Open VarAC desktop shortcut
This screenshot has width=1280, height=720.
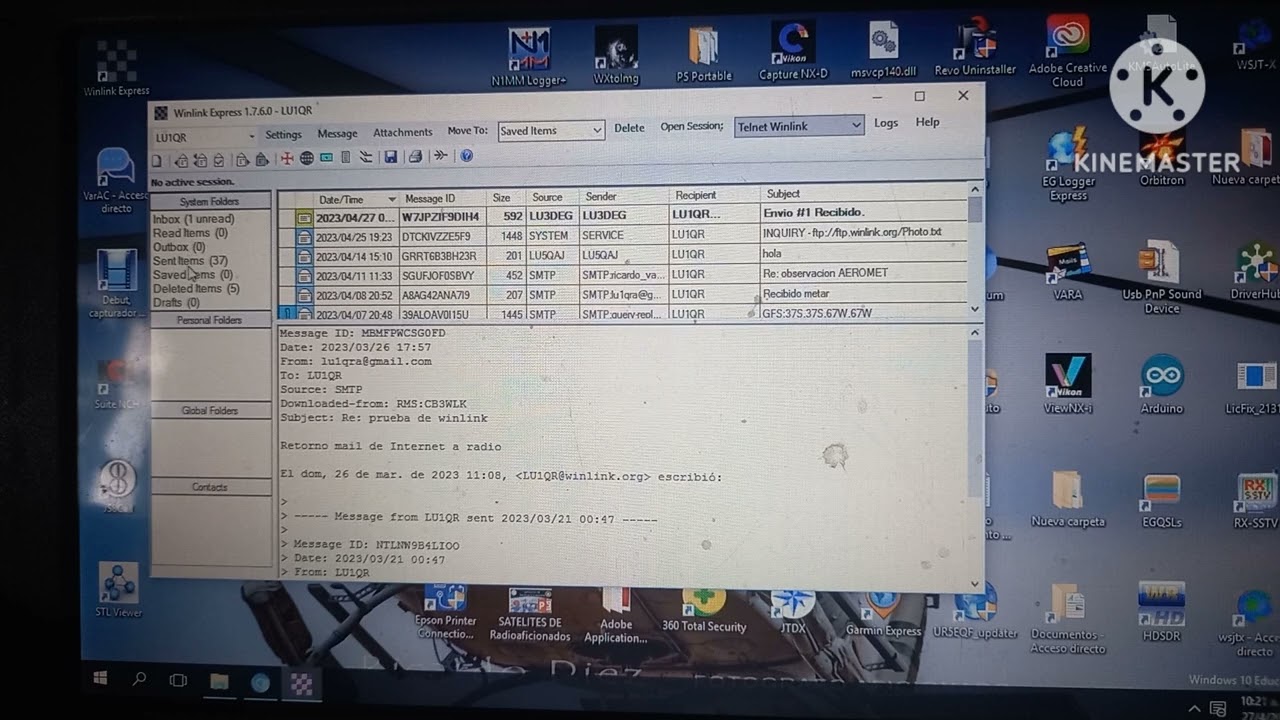coord(116,181)
